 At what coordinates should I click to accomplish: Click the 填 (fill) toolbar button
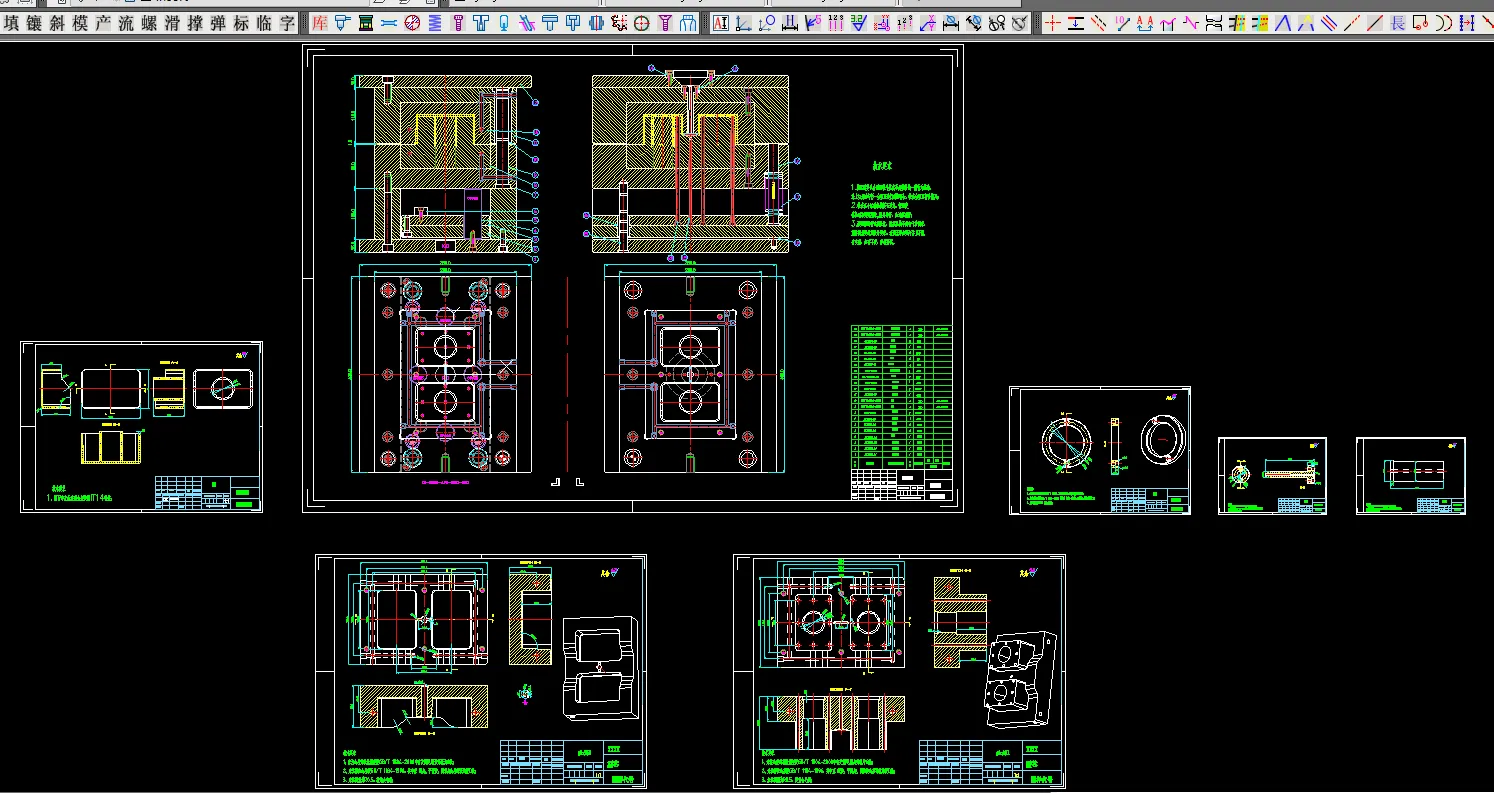click(11, 22)
